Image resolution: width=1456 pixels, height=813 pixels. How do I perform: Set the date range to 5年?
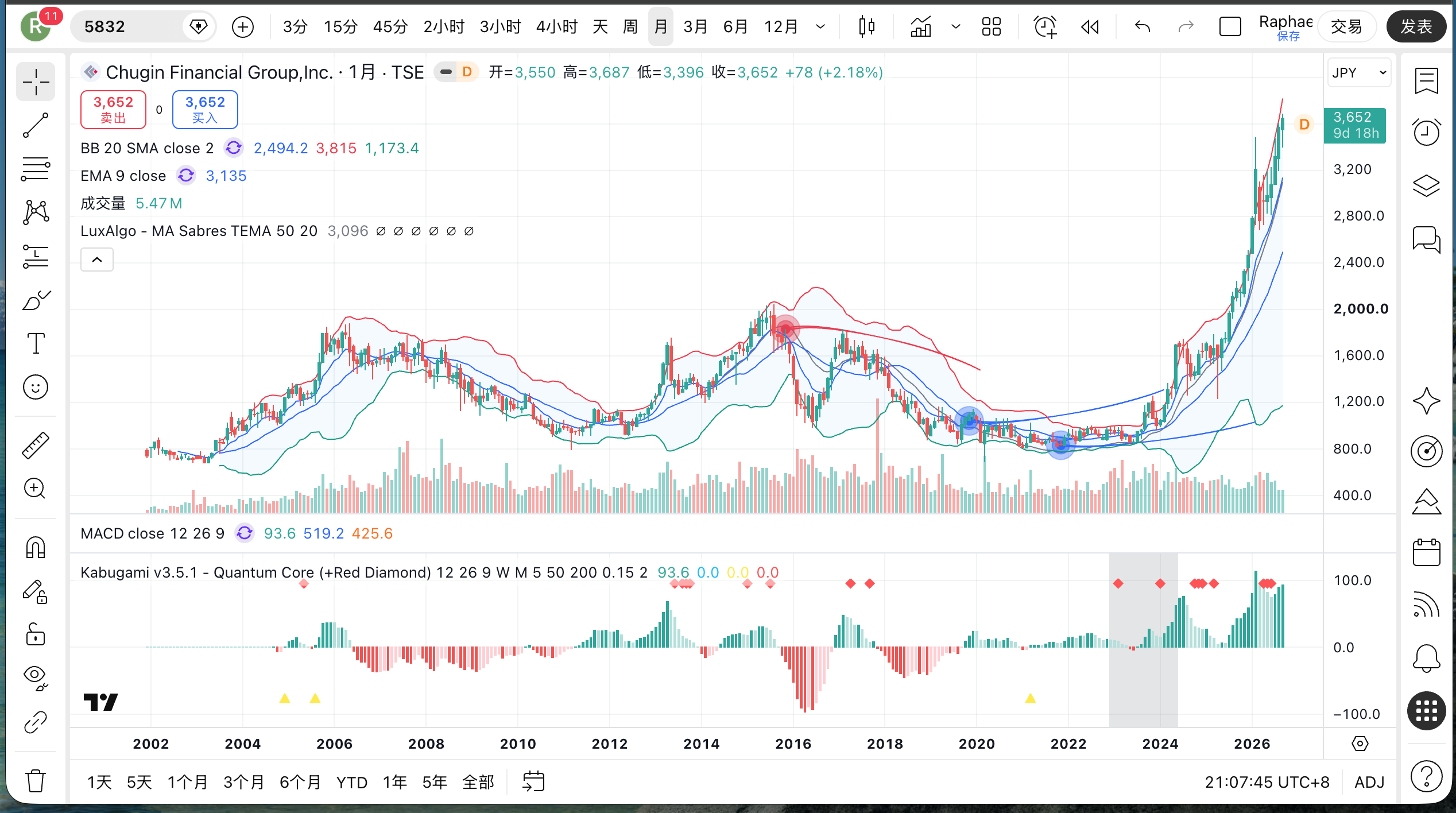[435, 782]
